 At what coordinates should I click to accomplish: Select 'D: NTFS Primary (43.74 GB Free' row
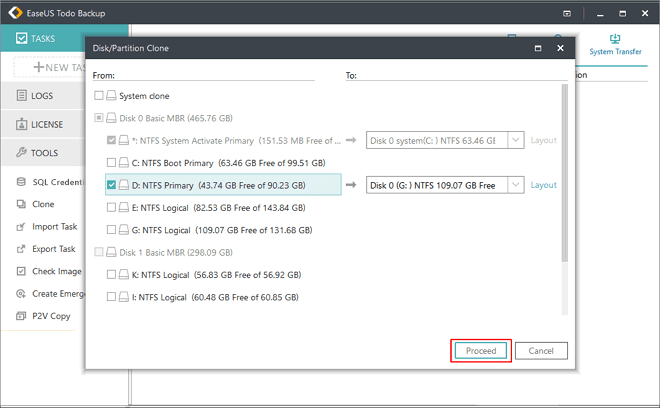tap(223, 185)
